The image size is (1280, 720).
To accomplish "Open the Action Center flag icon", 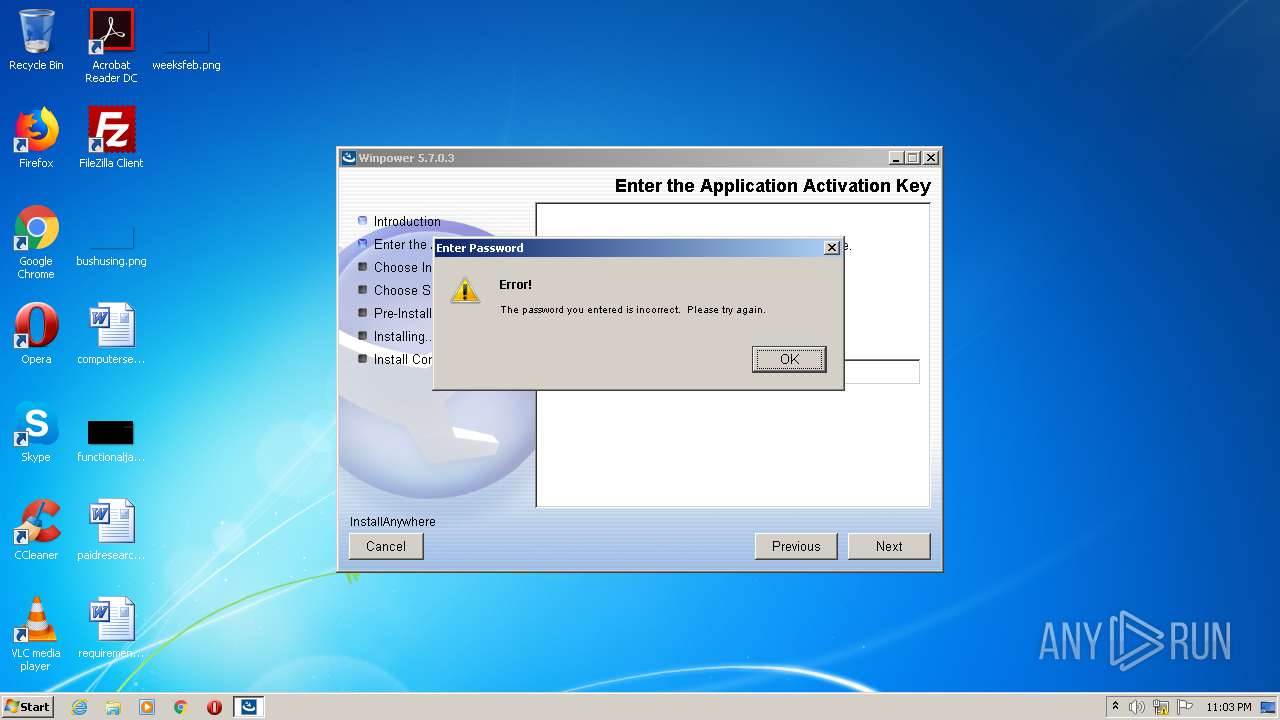I will point(1184,707).
